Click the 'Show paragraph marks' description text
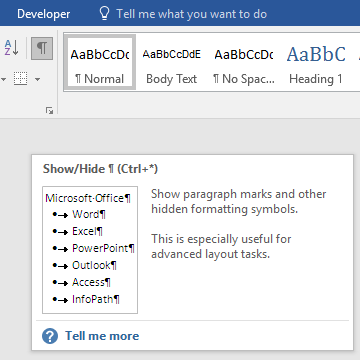The height and width of the screenshot is (360, 360). coord(239,201)
